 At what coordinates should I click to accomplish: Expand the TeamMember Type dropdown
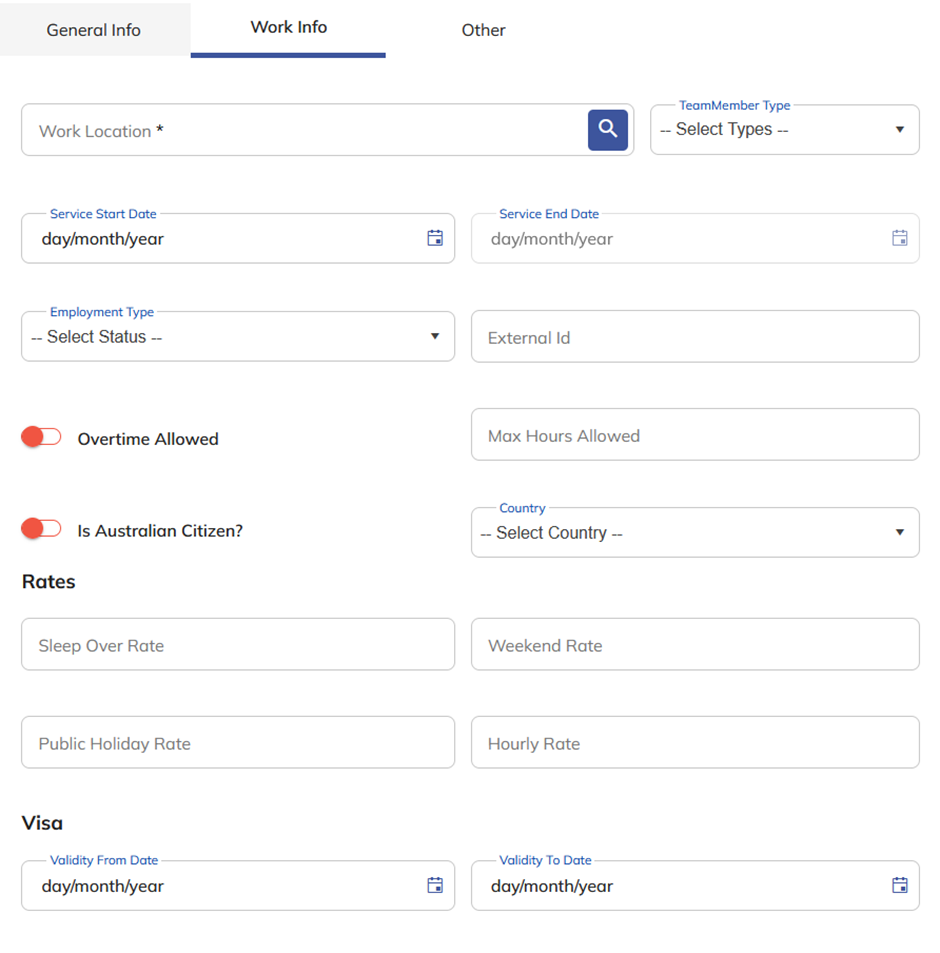tap(784, 130)
